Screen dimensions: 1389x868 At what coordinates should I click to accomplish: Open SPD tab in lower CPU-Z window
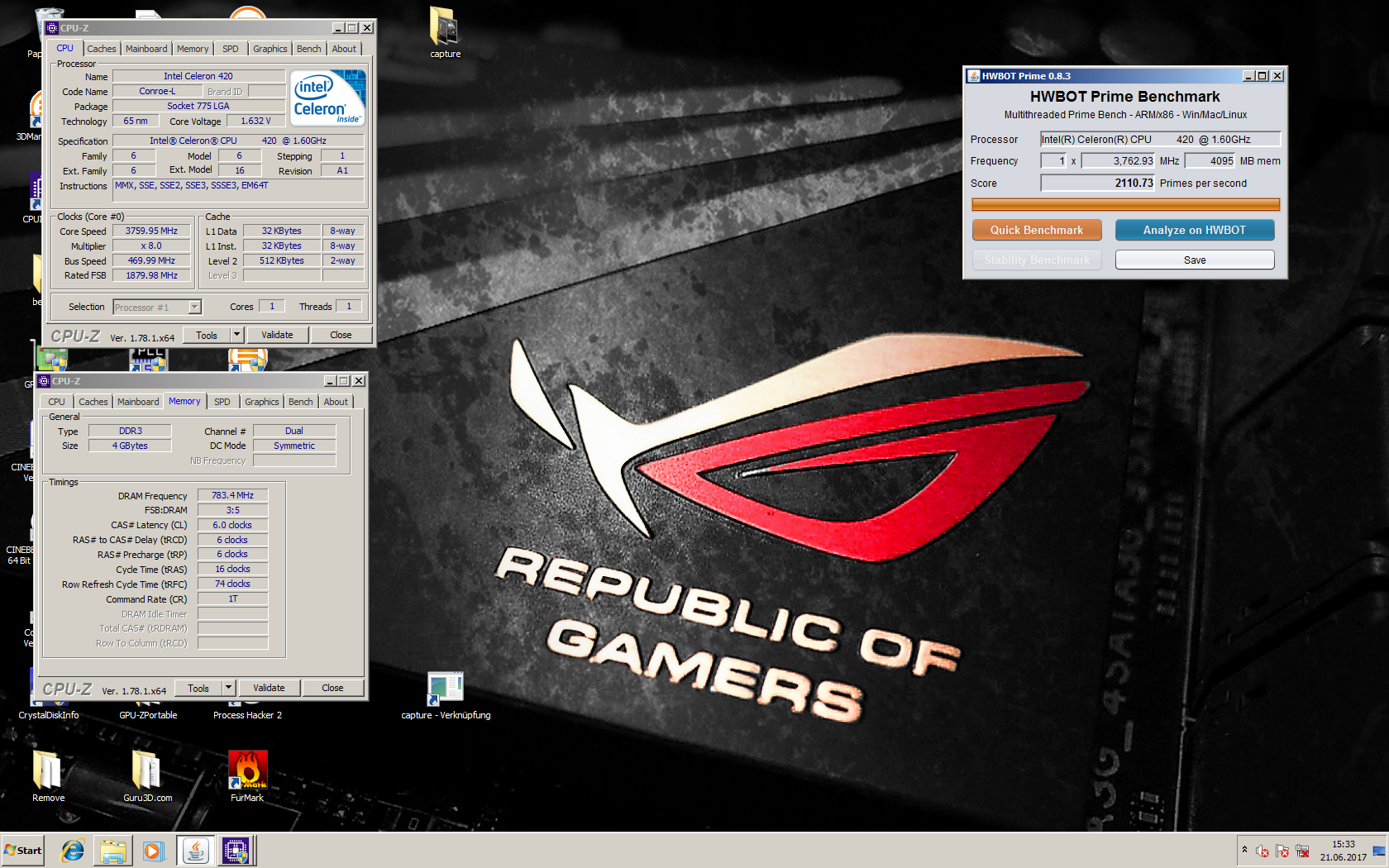(222, 402)
